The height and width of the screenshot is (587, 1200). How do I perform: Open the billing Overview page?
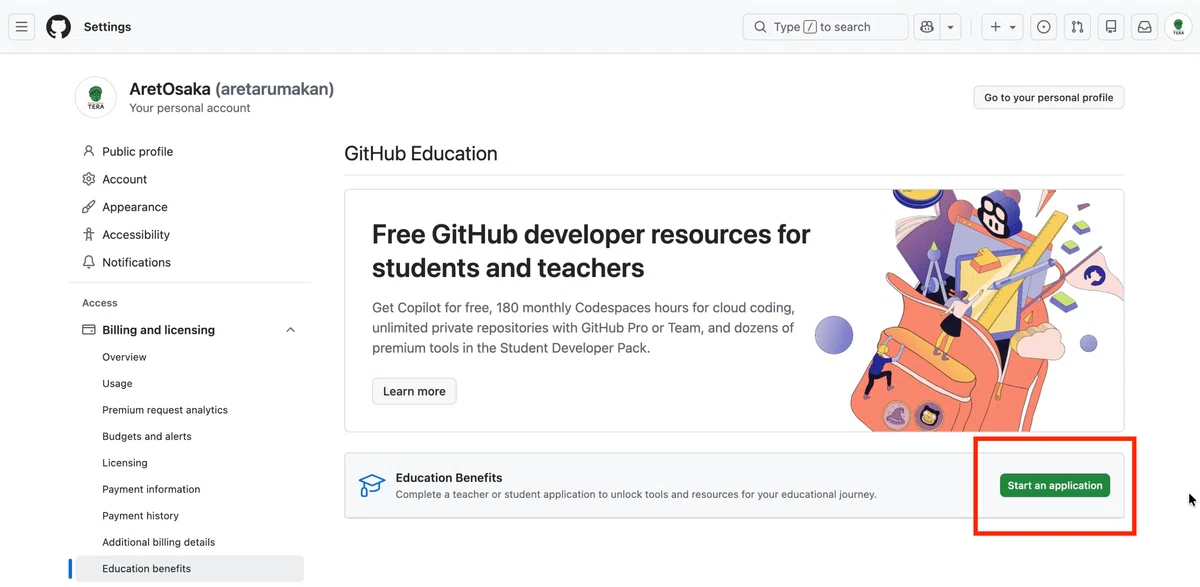[124, 357]
